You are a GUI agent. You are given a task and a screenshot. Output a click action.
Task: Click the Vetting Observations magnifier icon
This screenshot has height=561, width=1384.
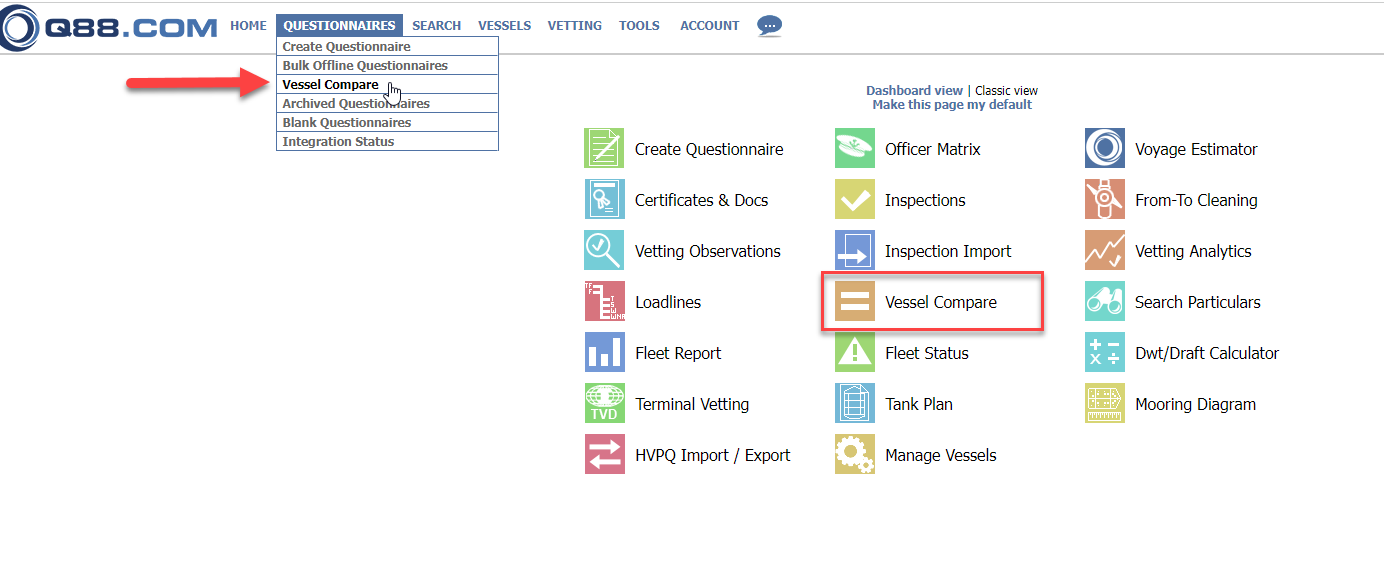pos(604,250)
